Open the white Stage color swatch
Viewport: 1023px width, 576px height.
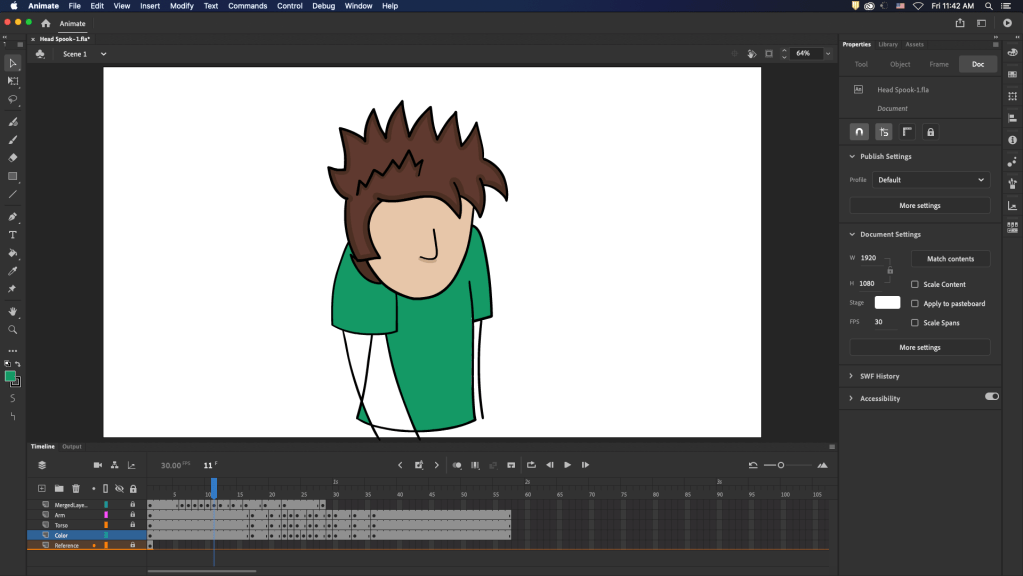point(887,302)
